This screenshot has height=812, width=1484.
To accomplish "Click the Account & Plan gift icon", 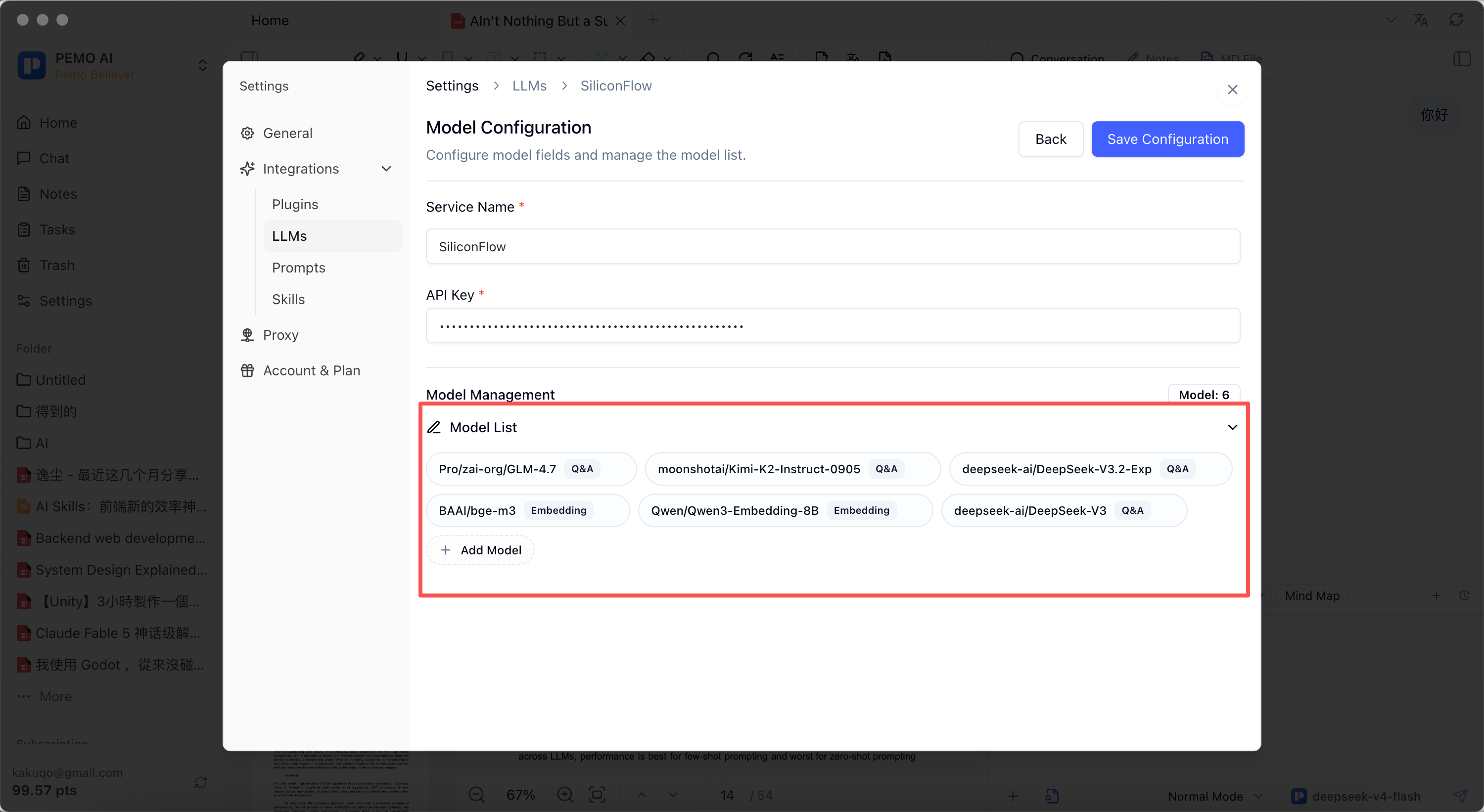I will tap(247, 371).
